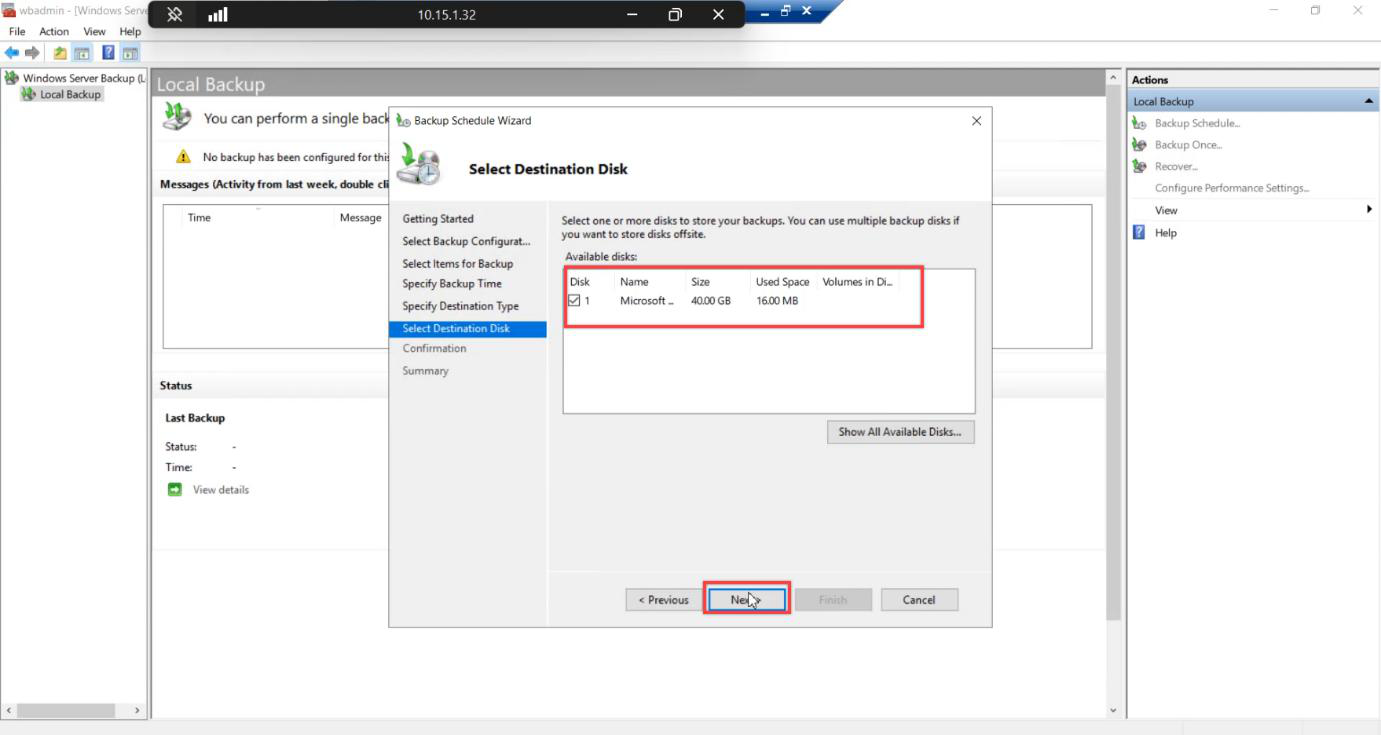Click the right scroll arrow in the tree pane

[x=138, y=710]
